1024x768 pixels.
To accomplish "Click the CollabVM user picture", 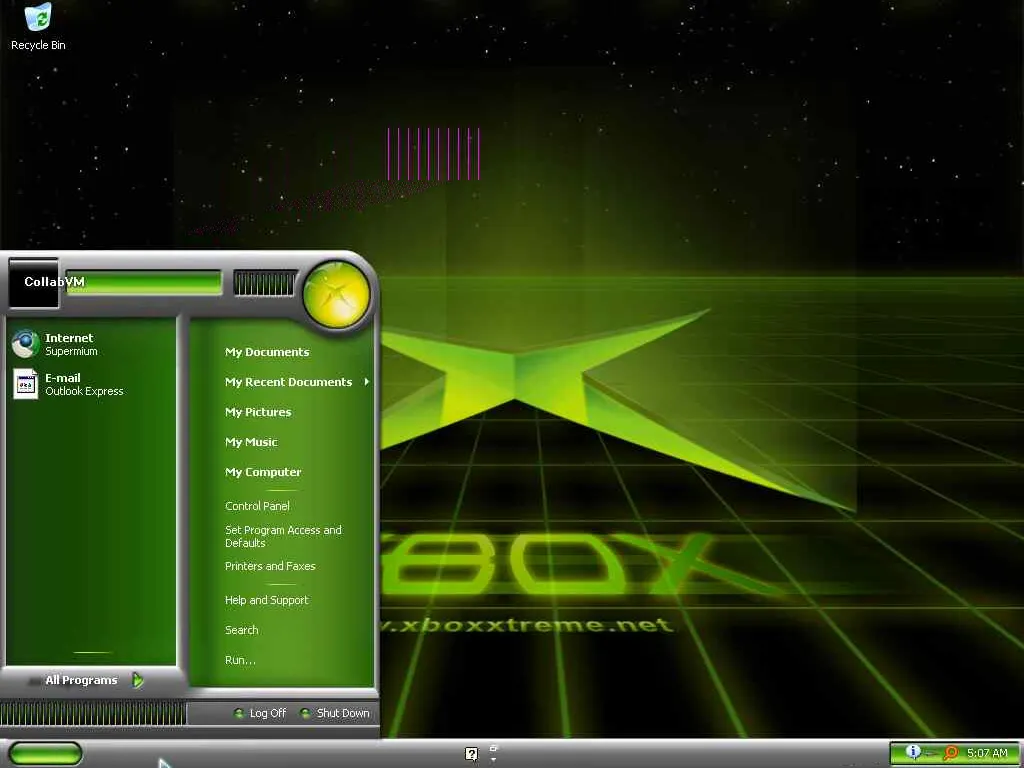I will tap(33, 282).
